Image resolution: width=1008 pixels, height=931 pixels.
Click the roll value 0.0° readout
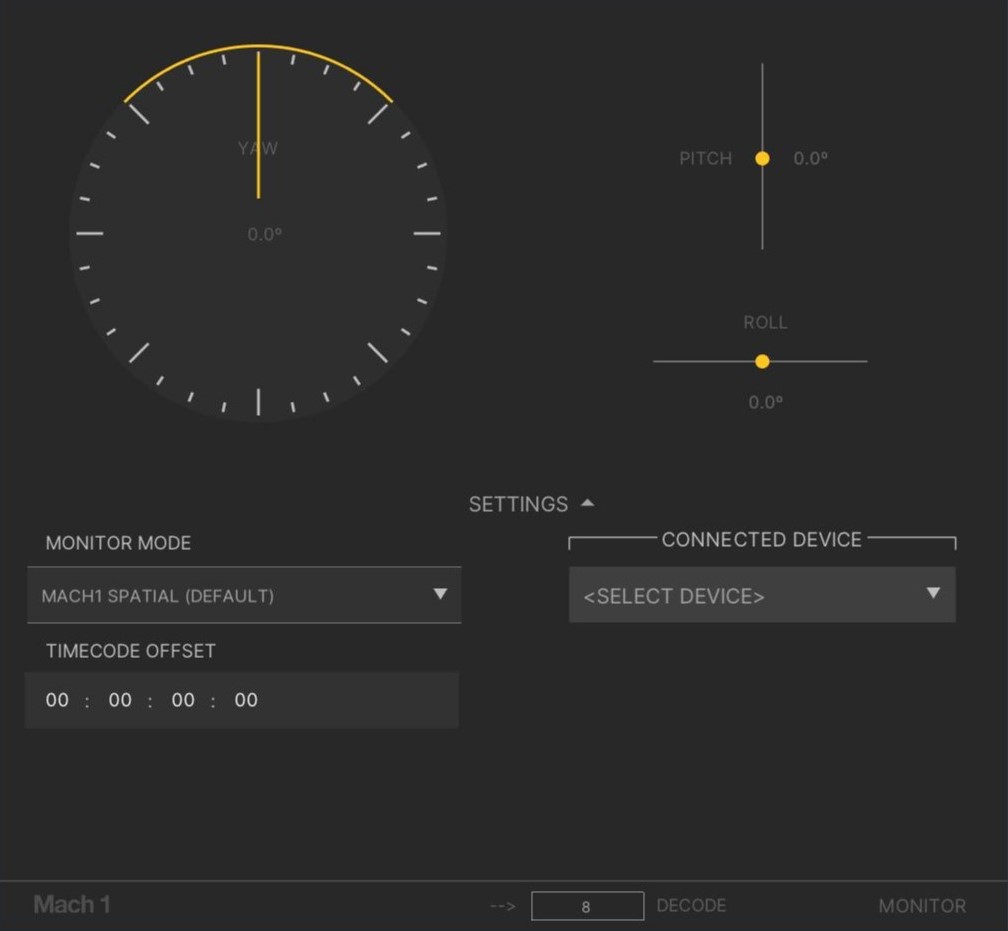[x=766, y=402]
